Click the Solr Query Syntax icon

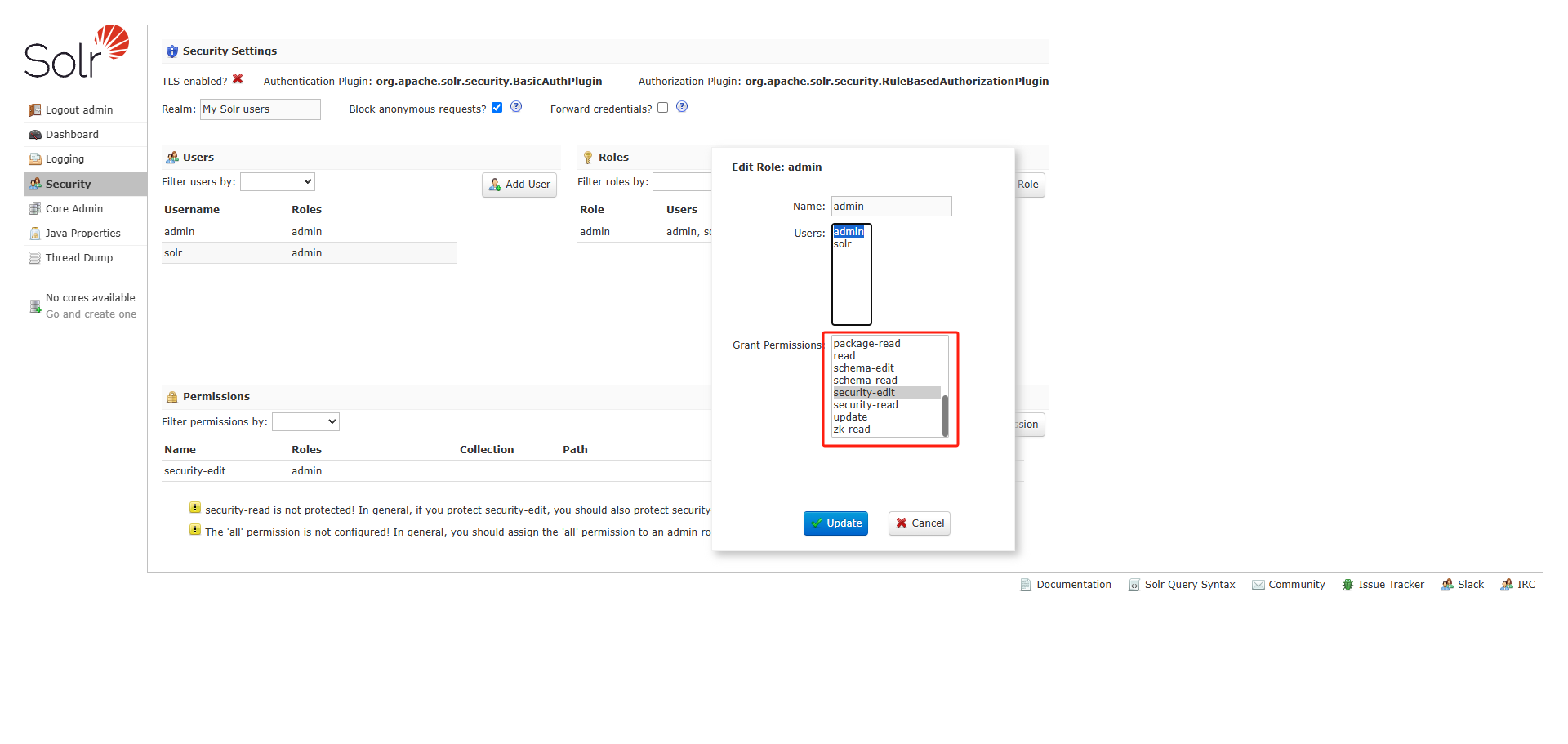coord(1134,585)
